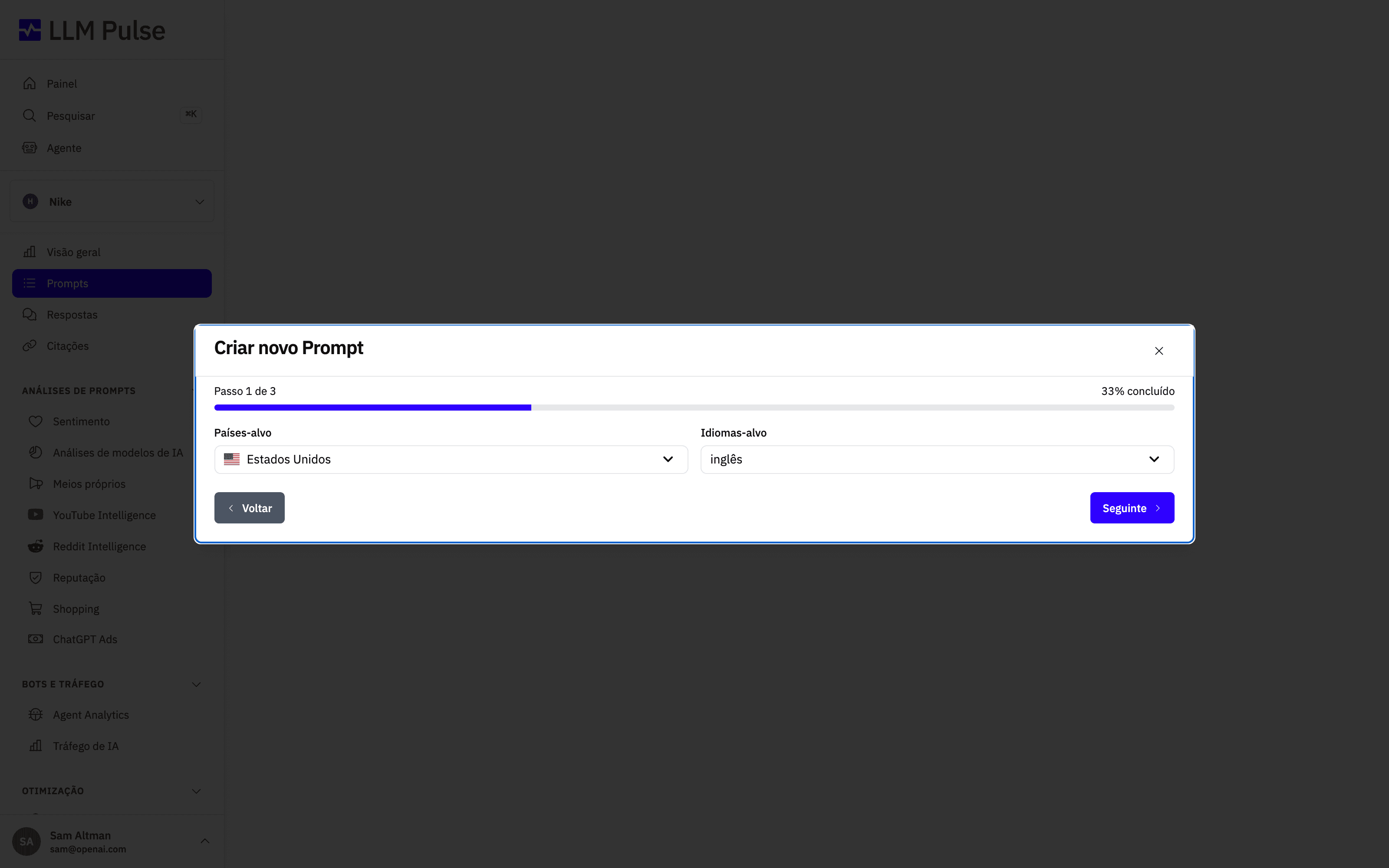Click the Shopping cart icon
This screenshot has width=1389, height=868.
(x=36, y=608)
